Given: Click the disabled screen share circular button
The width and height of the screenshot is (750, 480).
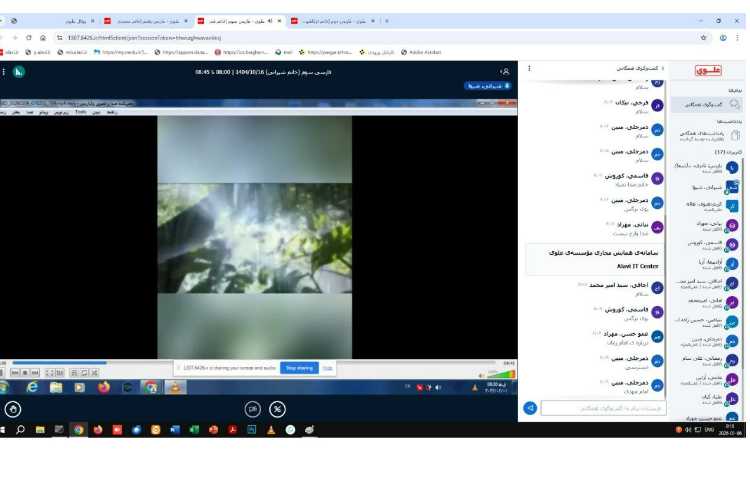Looking at the screenshot, I should (277, 408).
